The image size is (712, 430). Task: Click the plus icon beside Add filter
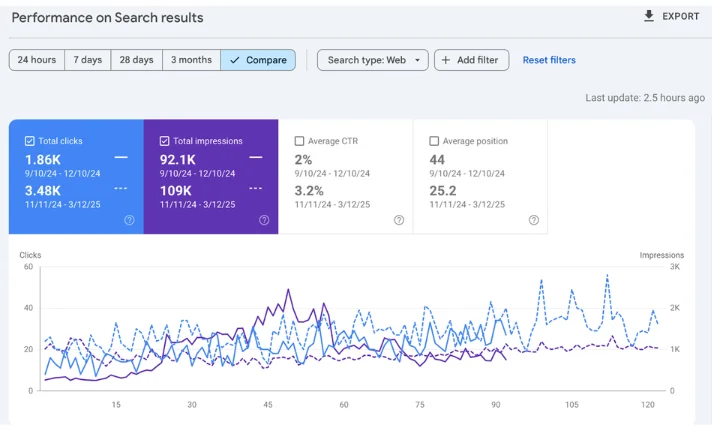coord(445,60)
